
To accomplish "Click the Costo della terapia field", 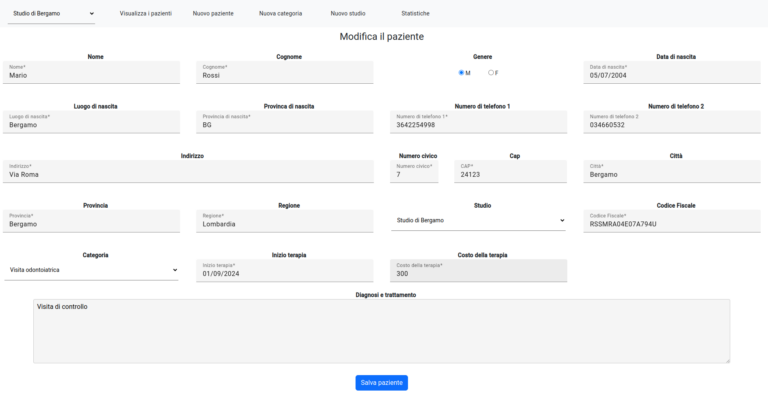I will point(479,271).
